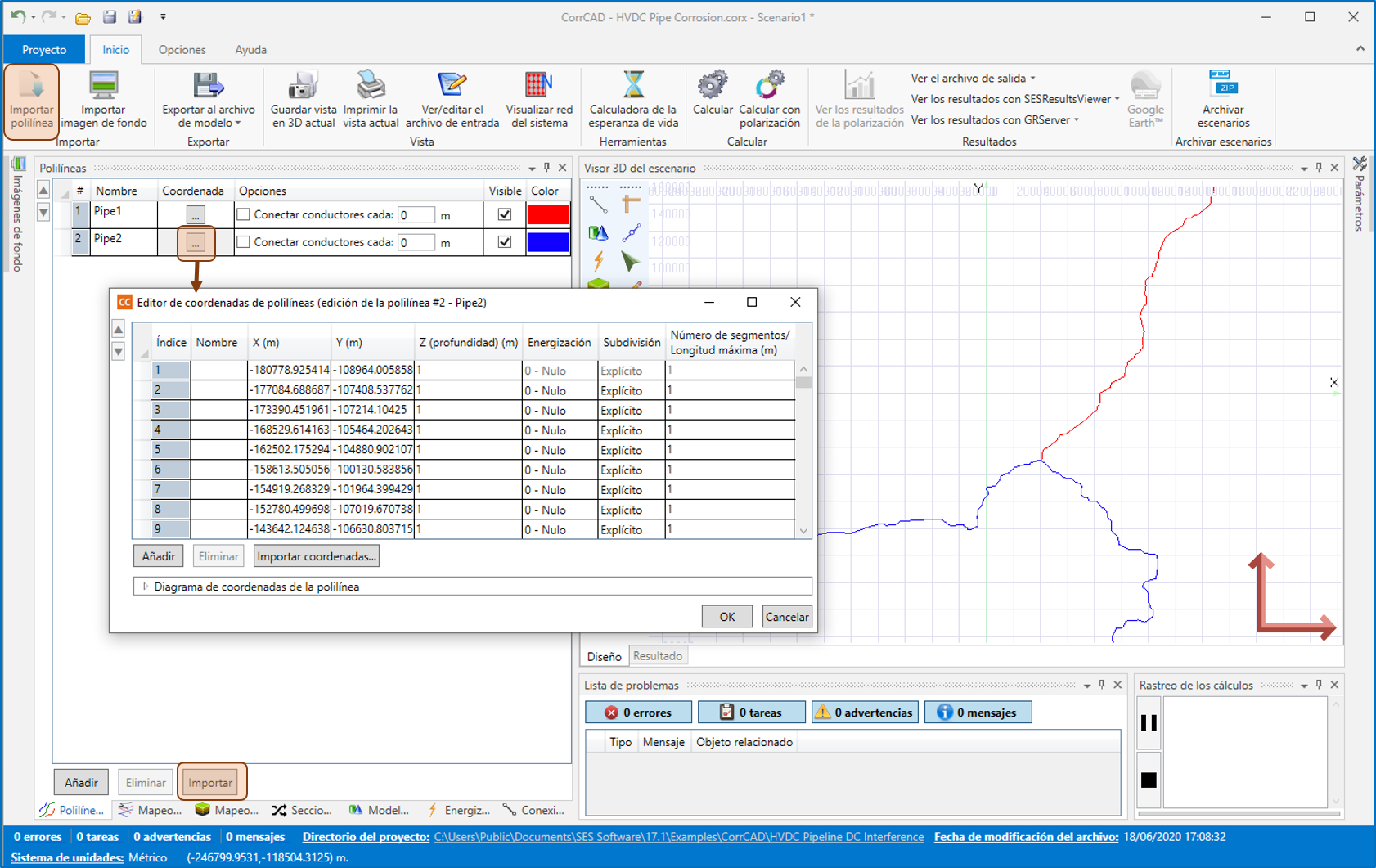Click the stop icon in Rastreo de los cálculos
Screen dimensions: 1376x868
[x=1149, y=780]
